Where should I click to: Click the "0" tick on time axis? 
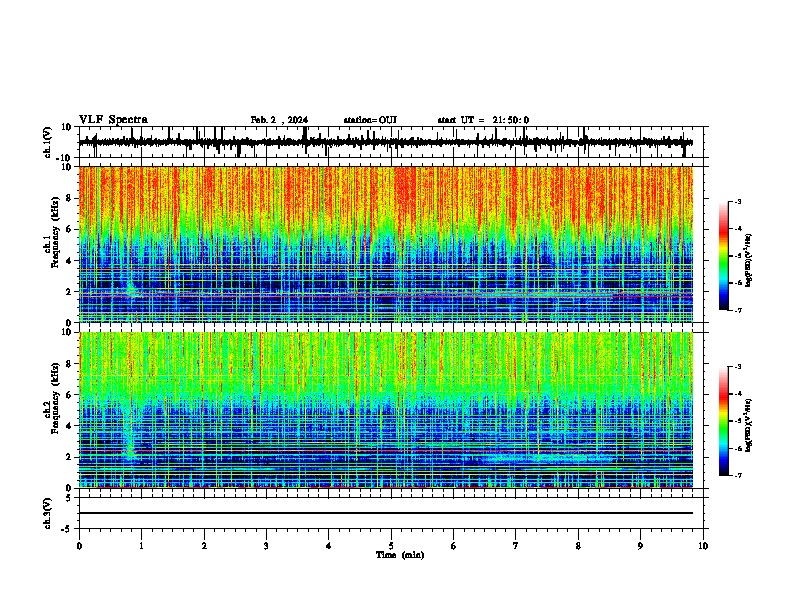(x=79, y=546)
